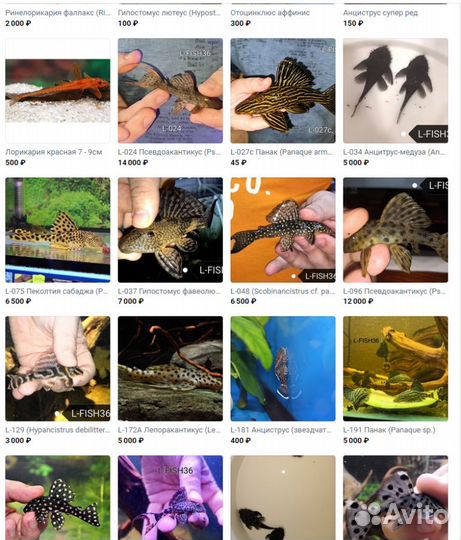Viewport: 461px width, 540px height.
Task: View the L-034 Анцитрус-медуза photo
Action: [396, 91]
